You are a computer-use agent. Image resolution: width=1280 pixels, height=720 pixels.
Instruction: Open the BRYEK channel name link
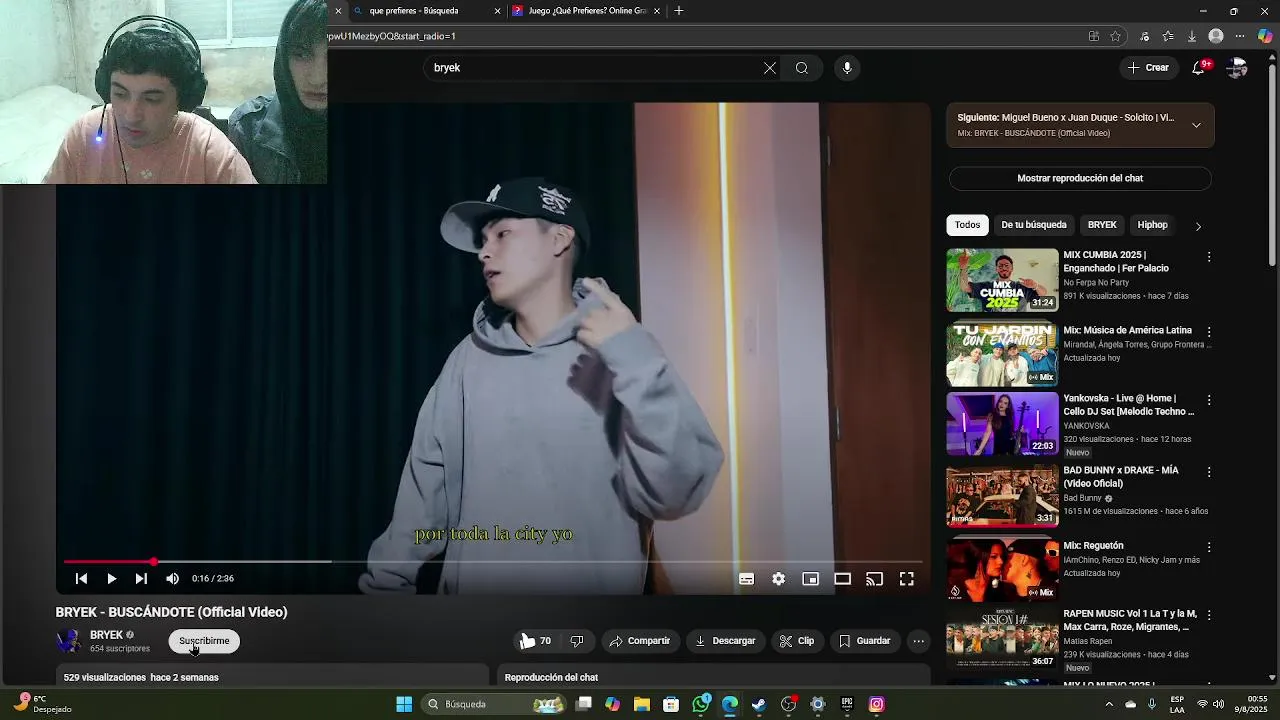[x=106, y=635]
